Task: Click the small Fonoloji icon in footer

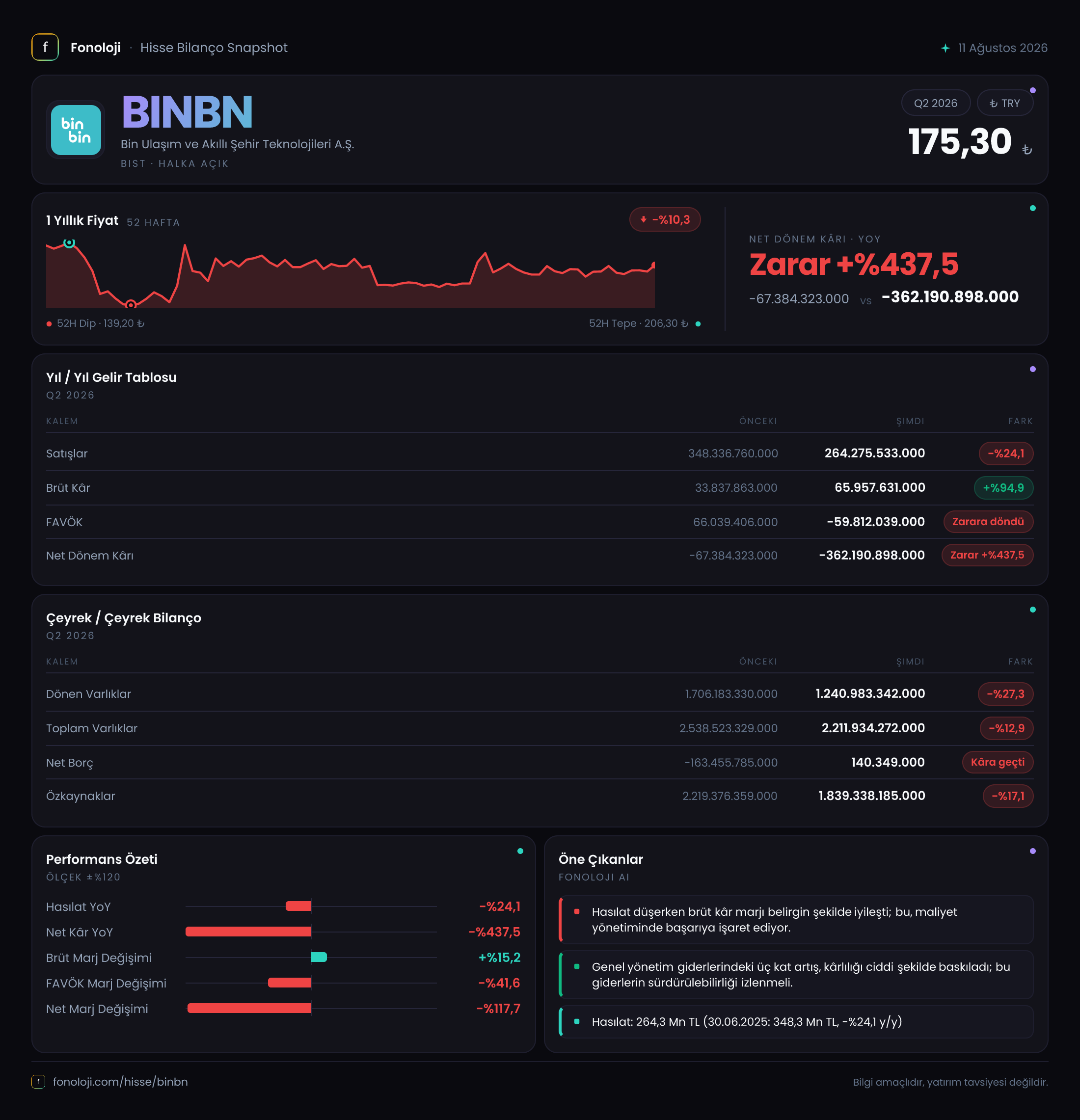Action: point(38,1082)
